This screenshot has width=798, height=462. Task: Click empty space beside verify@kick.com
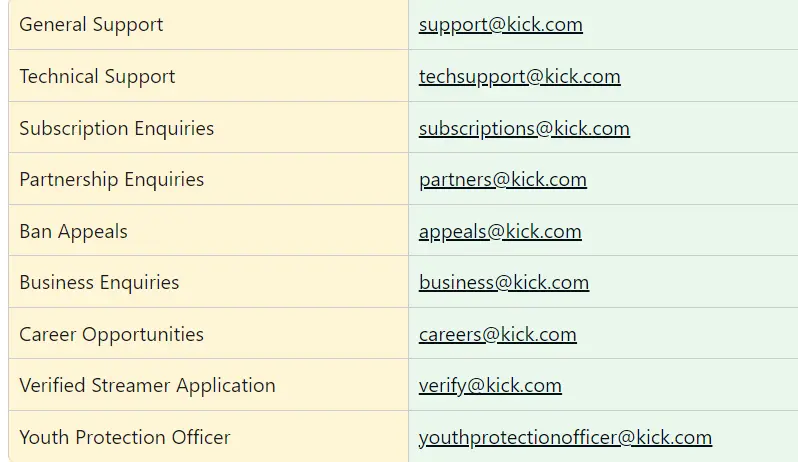680,385
